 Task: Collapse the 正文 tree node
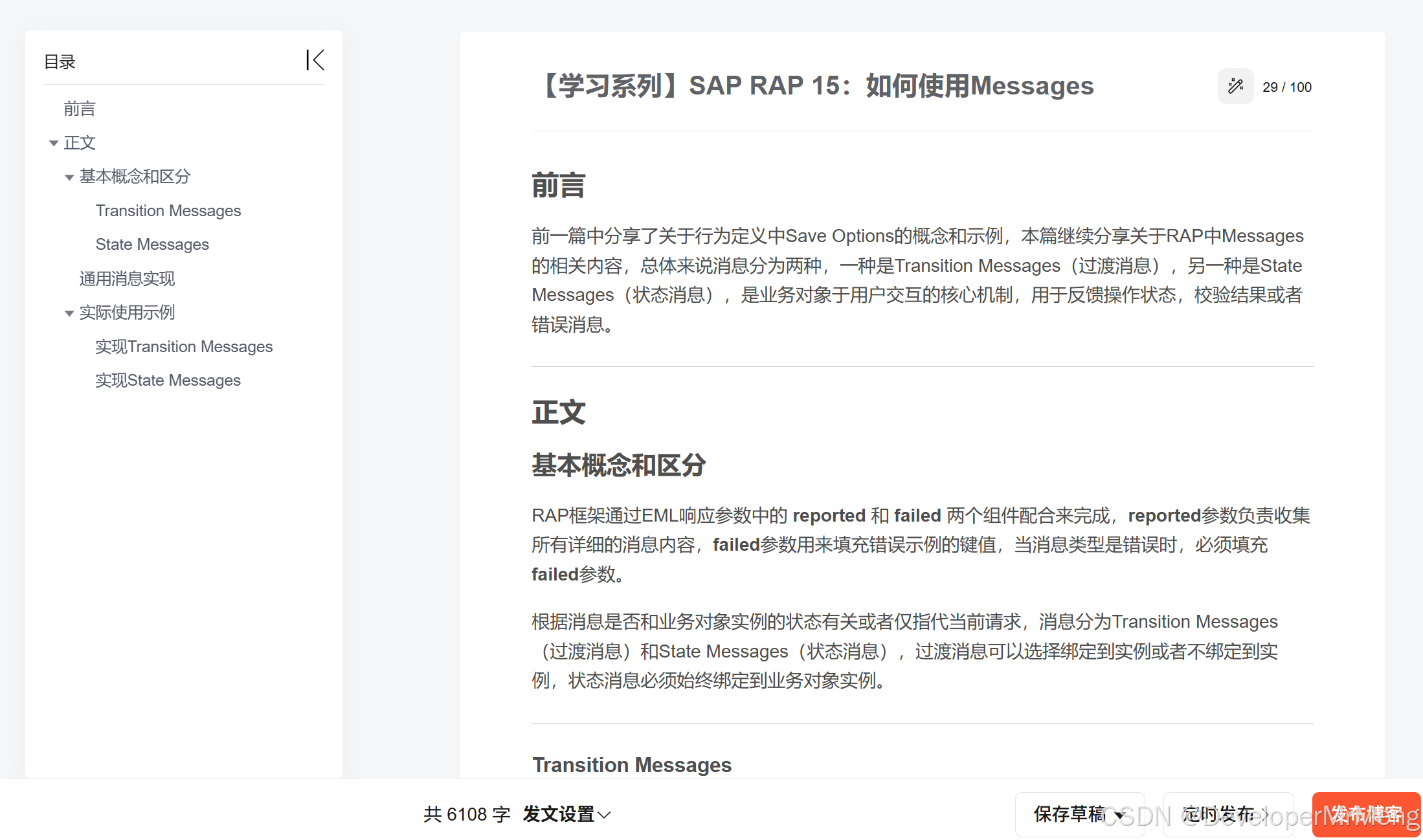click(54, 143)
